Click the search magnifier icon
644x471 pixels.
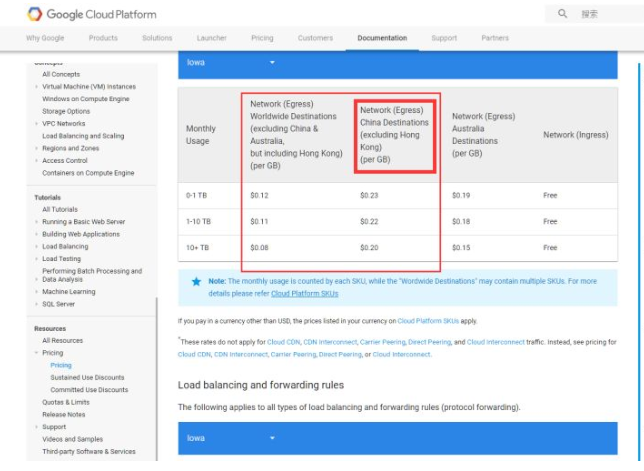pyautogui.click(x=562, y=14)
